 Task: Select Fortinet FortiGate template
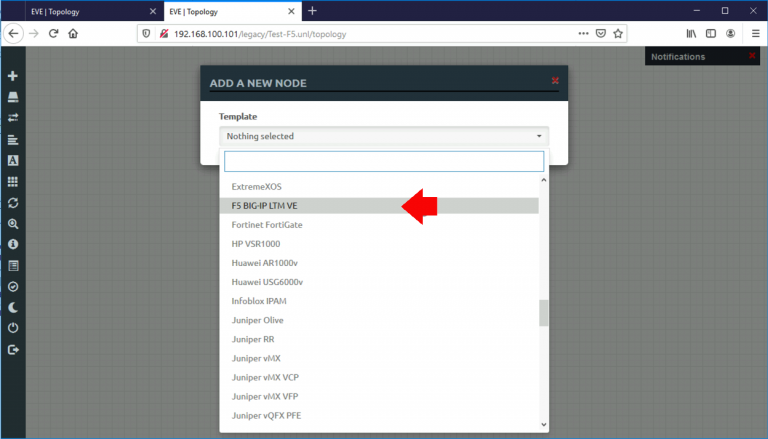click(x=379, y=225)
